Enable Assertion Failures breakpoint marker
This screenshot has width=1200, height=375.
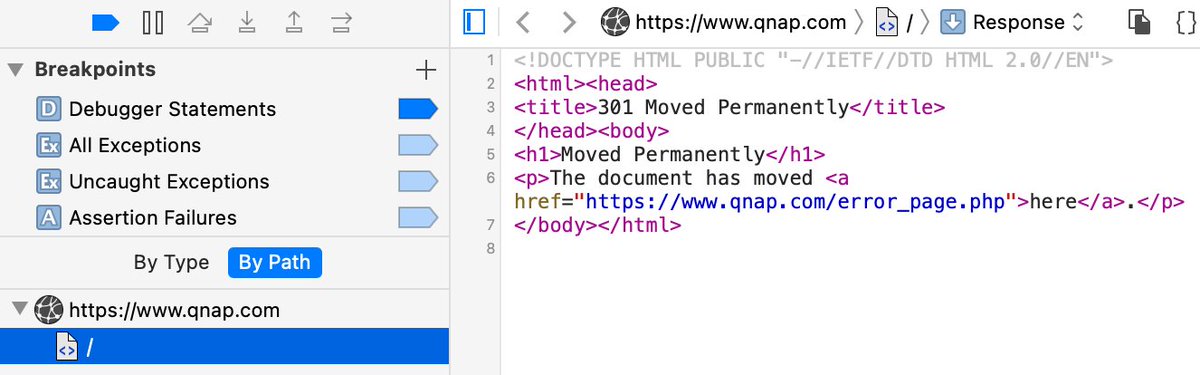click(418, 217)
